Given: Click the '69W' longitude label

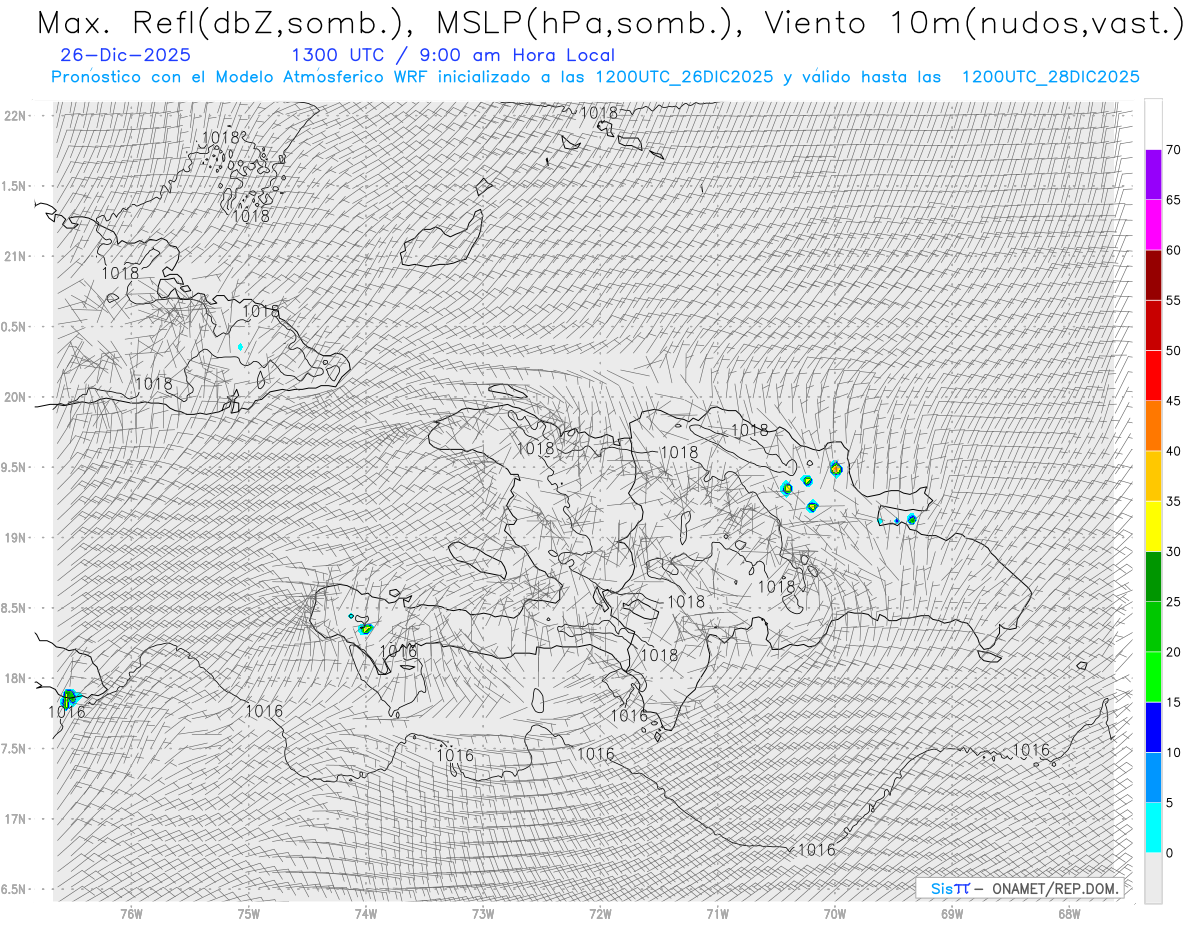Looking at the screenshot, I should (952, 913).
